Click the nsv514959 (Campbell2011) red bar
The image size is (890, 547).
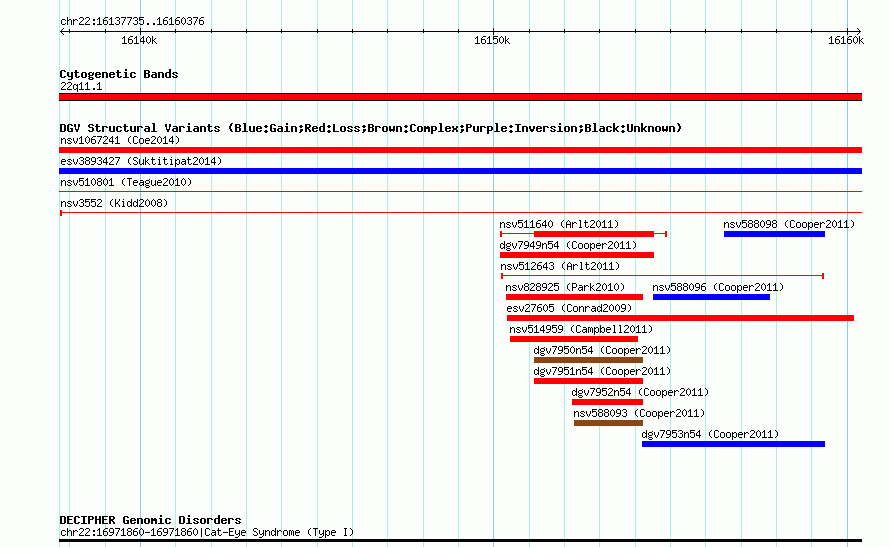(574, 339)
